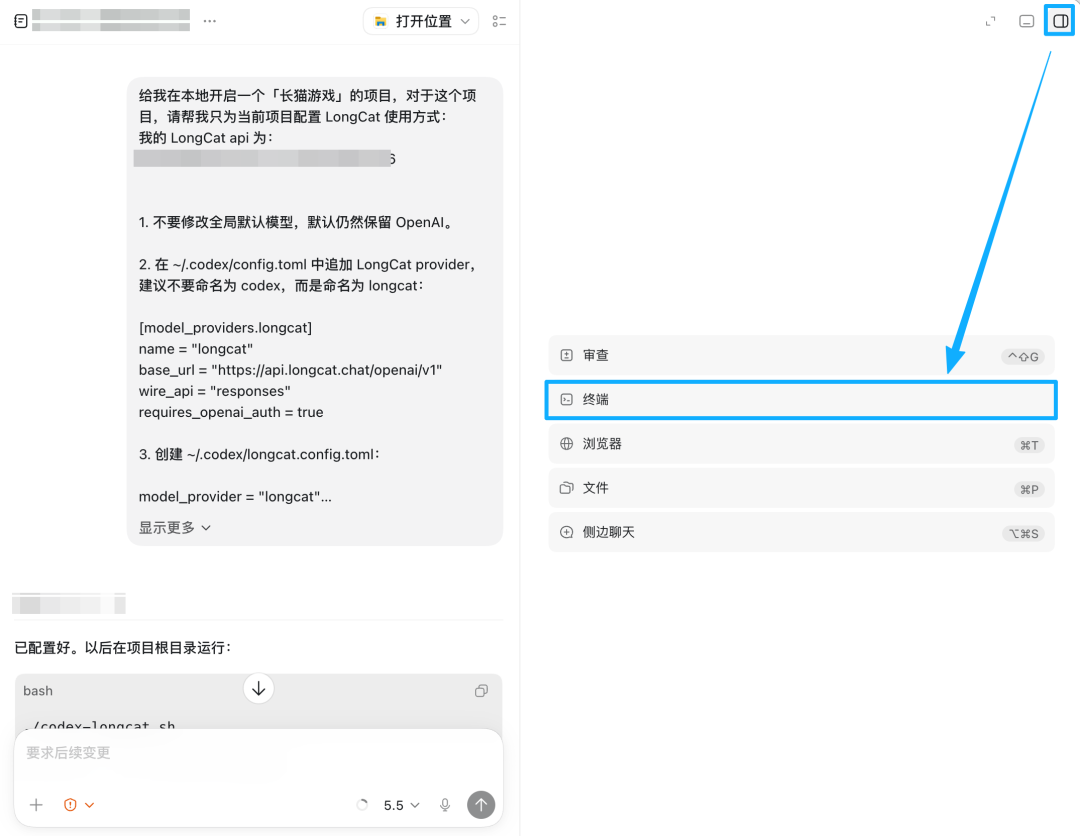
Task: Click the requires_openai_auth = true line
Action: click(x=231, y=412)
